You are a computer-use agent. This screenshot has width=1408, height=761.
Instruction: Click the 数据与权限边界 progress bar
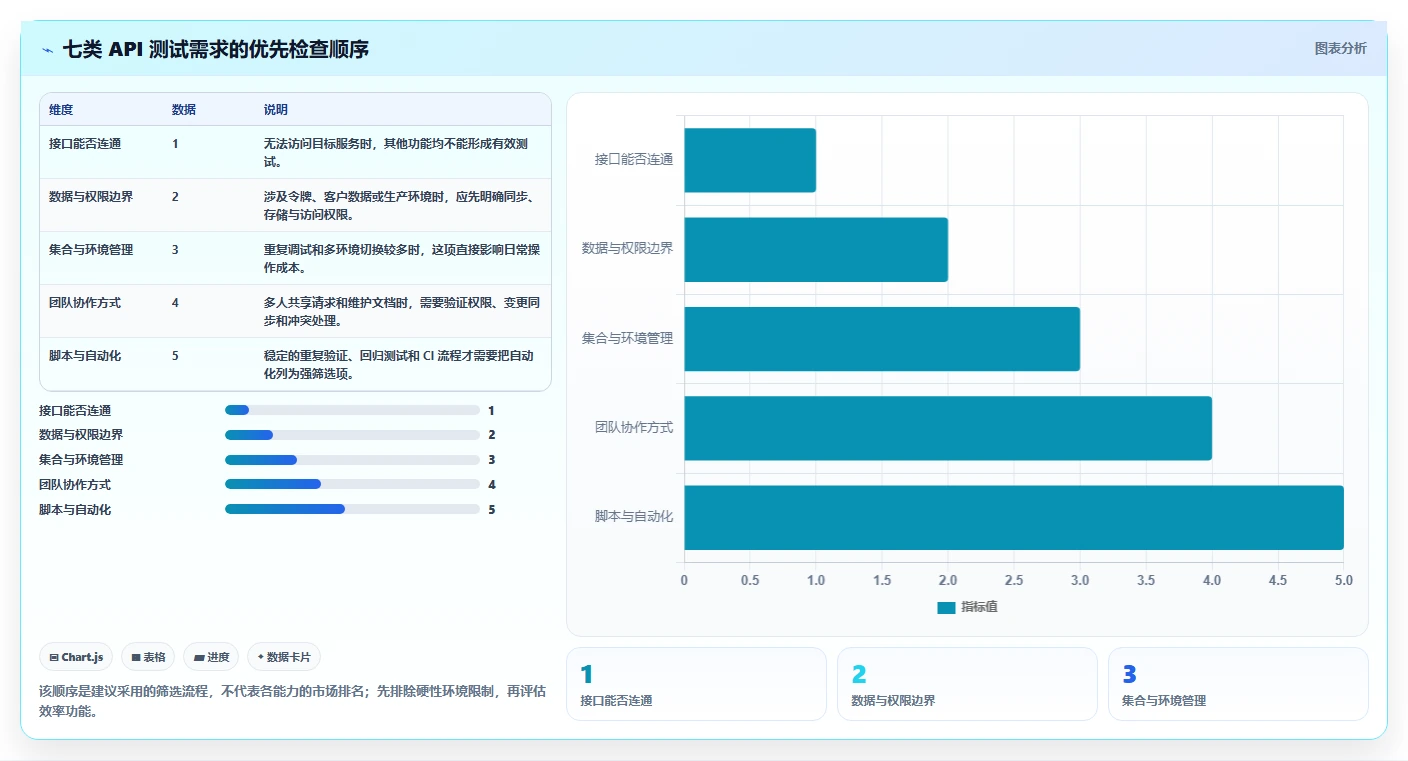tap(352, 435)
